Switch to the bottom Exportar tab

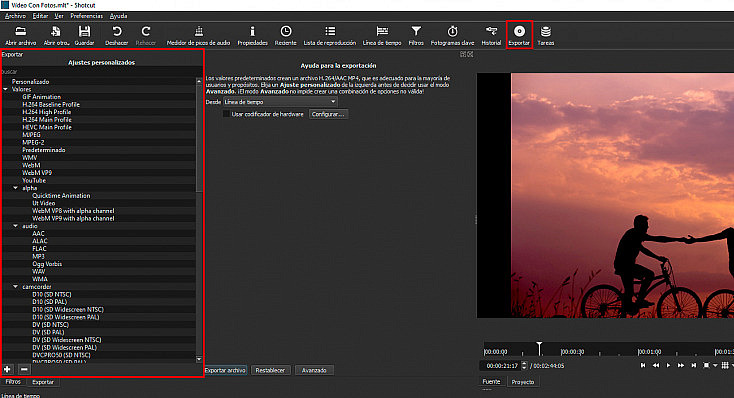click(x=43, y=382)
